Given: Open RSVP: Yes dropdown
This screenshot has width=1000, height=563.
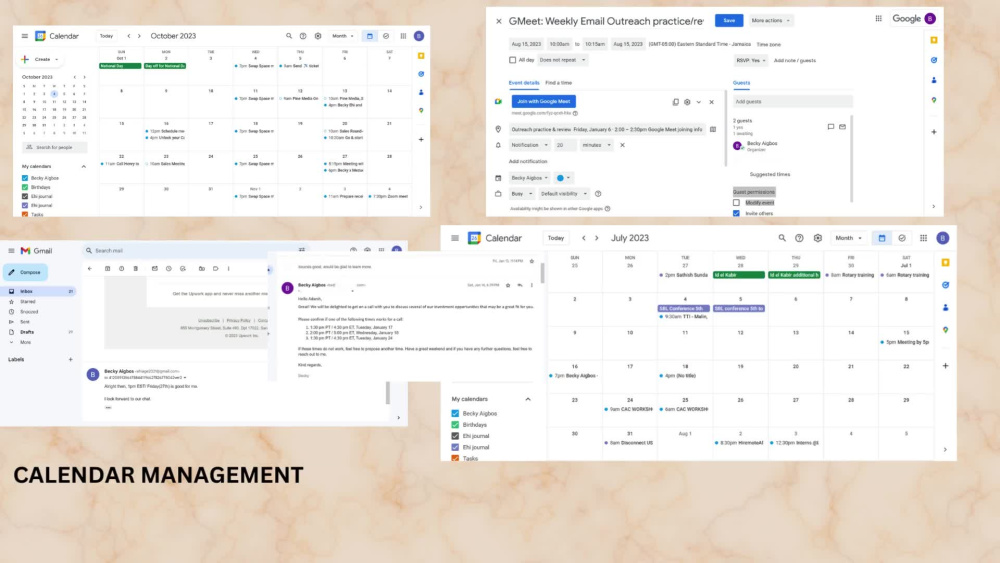Looking at the screenshot, I should click(x=751, y=61).
